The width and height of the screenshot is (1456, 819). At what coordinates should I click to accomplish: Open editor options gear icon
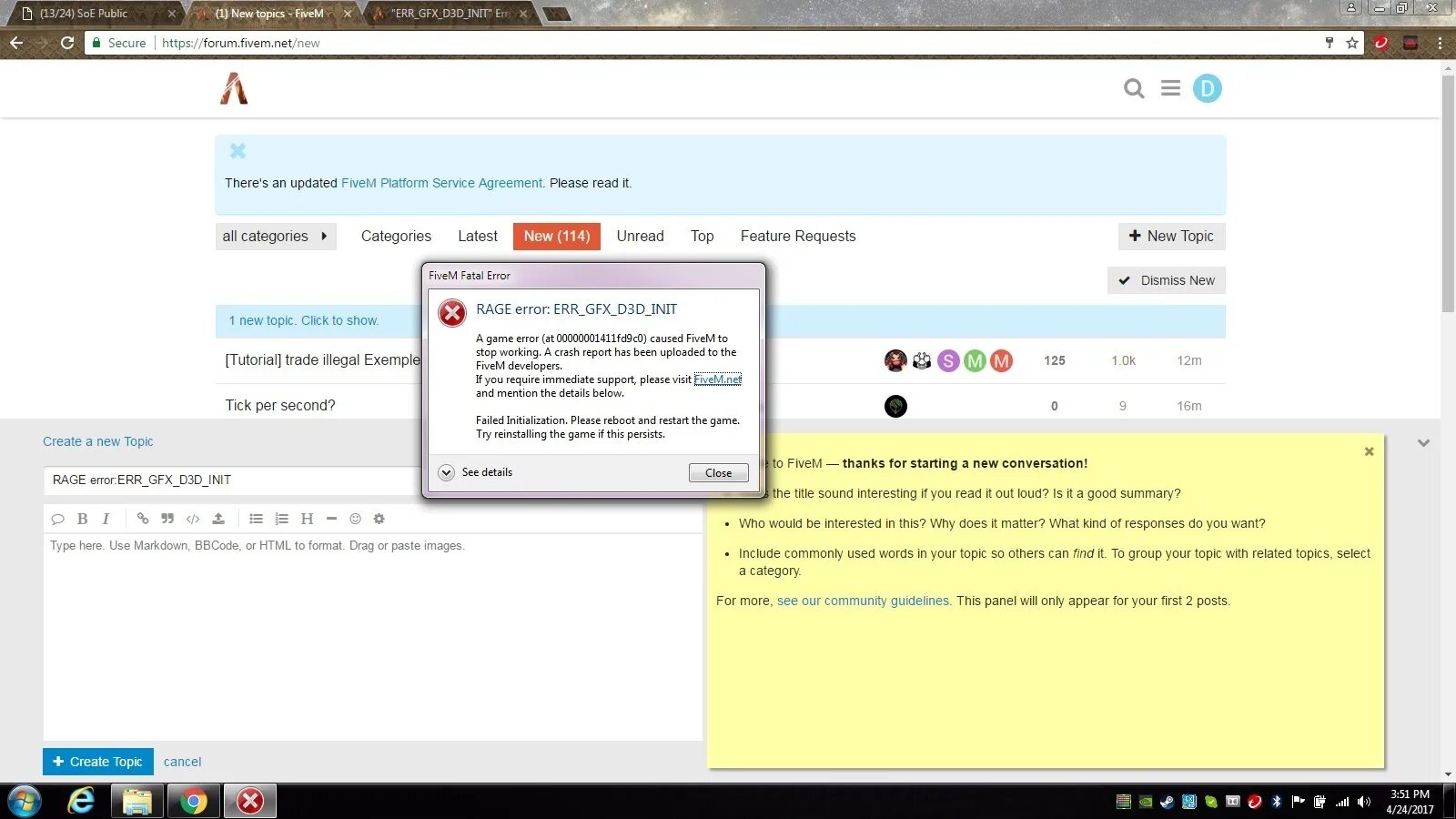pos(379,519)
